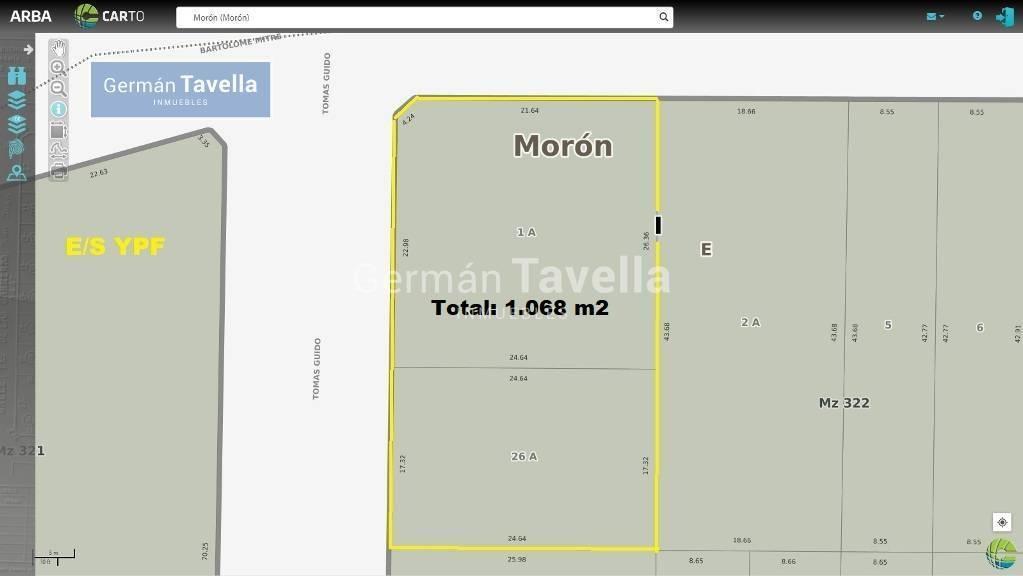This screenshot has width=1023, height=576.
Task: Click the locate my position button
Action: click(1001, 522)
